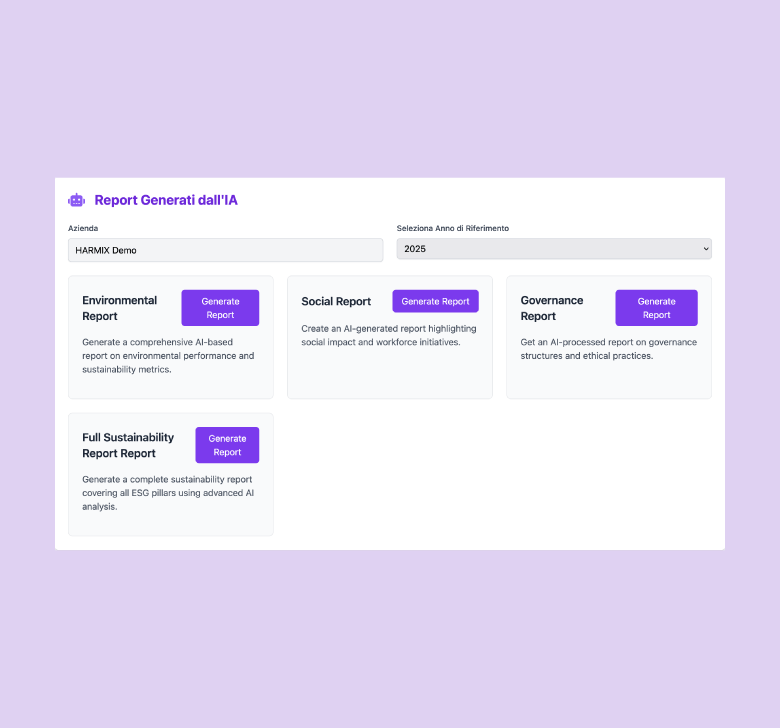Image resolution: width=780 pixels, height=728 pixels.
Task: Focus the Azienda field with HARMIX Demo
Action: pyautogui.click(x=225, y=250)
